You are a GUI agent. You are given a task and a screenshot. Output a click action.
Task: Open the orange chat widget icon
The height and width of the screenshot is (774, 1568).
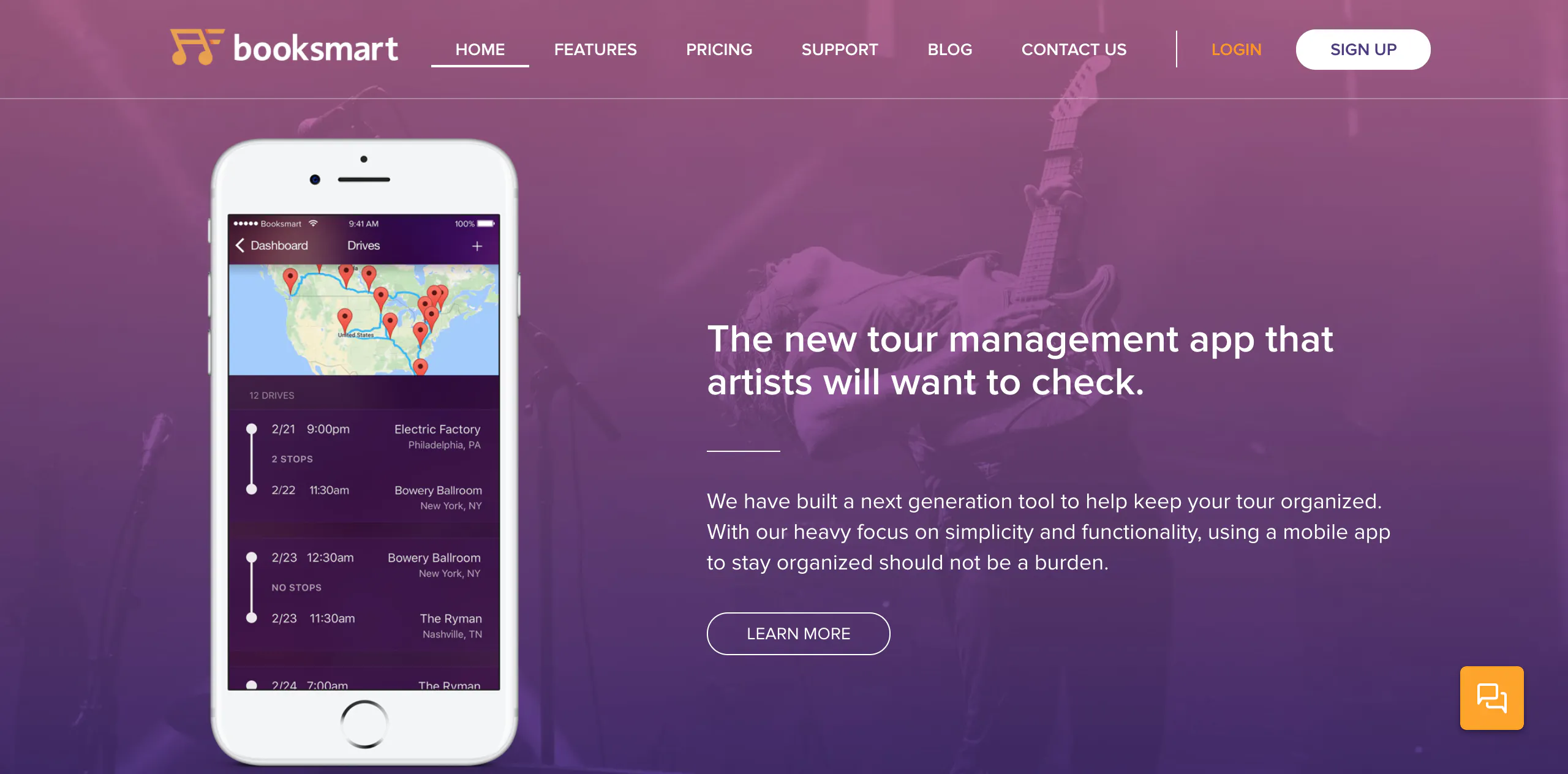1491,697
